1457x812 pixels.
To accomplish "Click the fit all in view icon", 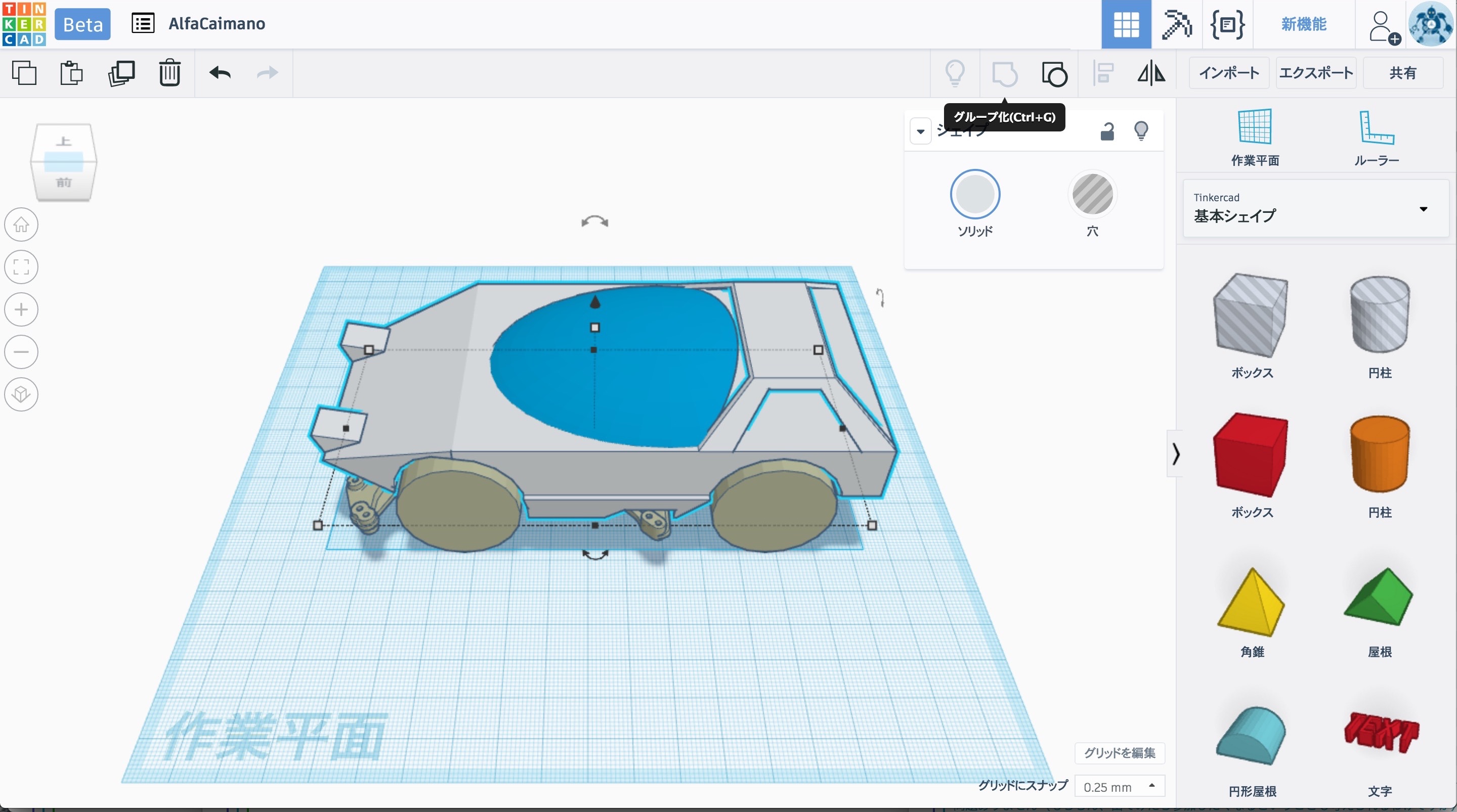I will click(x=21, y=267).
